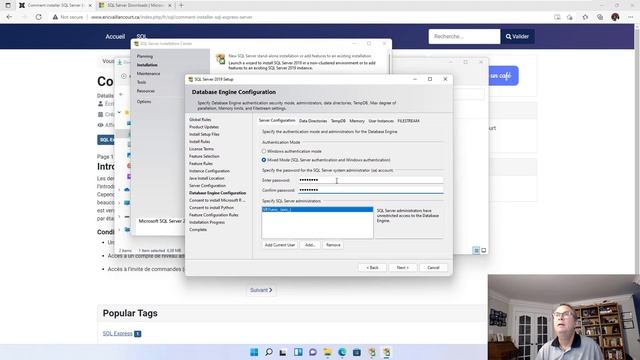
Task: Open the Data Directories tab
Action: pyautogui.click(x=313, y=121)
